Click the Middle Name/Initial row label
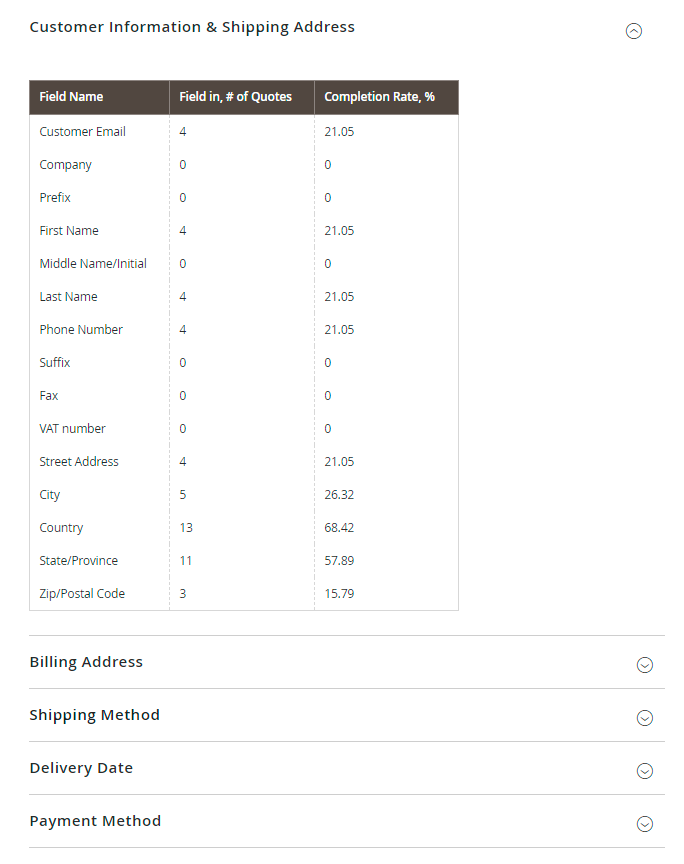Screen dimensions: 684x864 coord(93,264)
